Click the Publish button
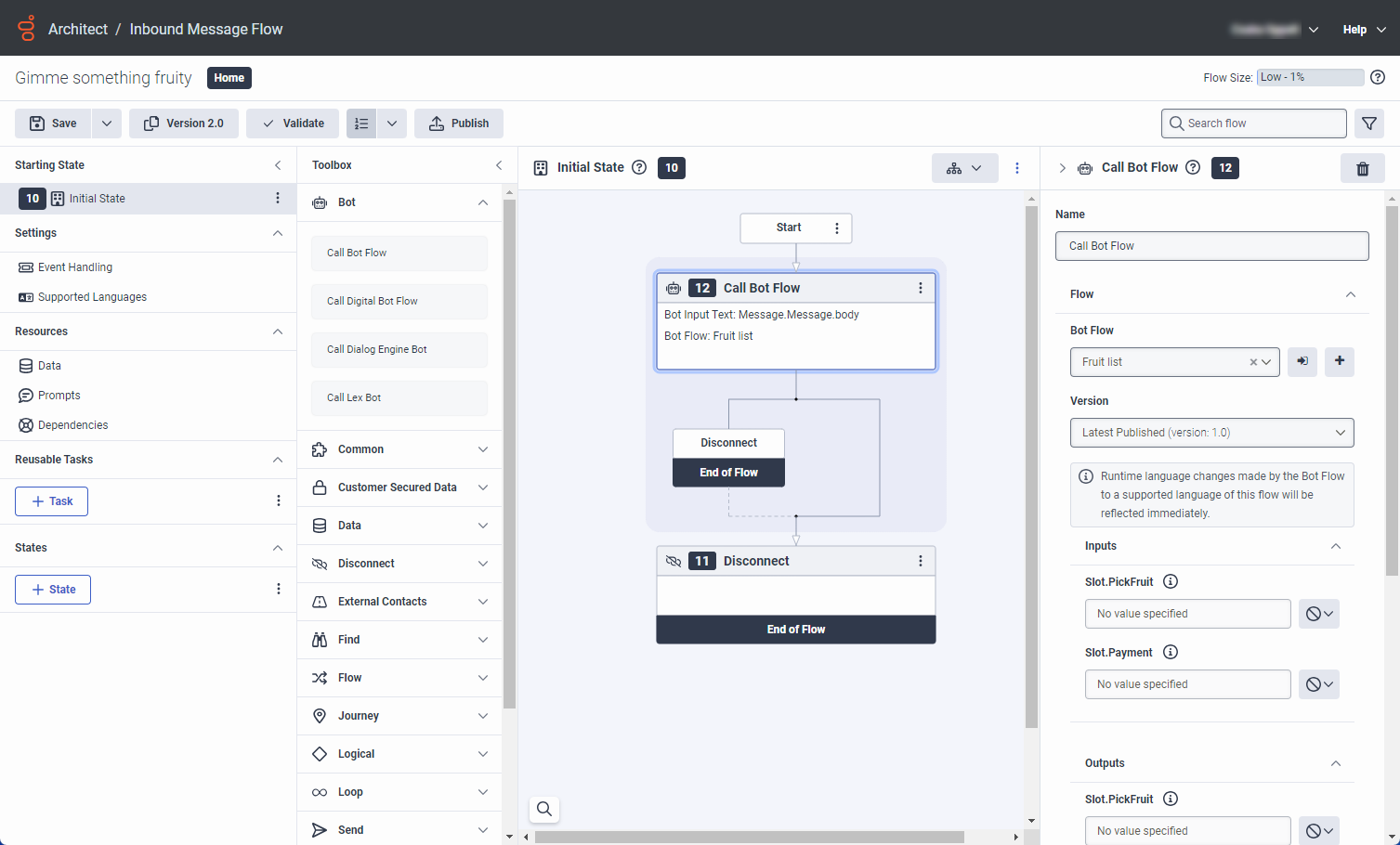 coord(459,123)
